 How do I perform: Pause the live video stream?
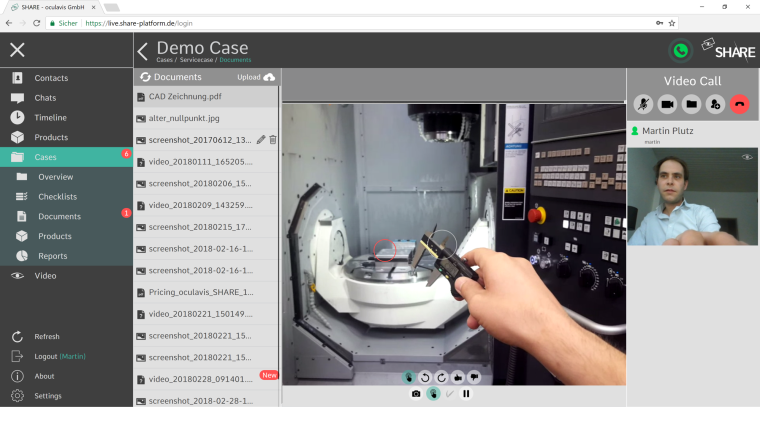tap(466, 394)
